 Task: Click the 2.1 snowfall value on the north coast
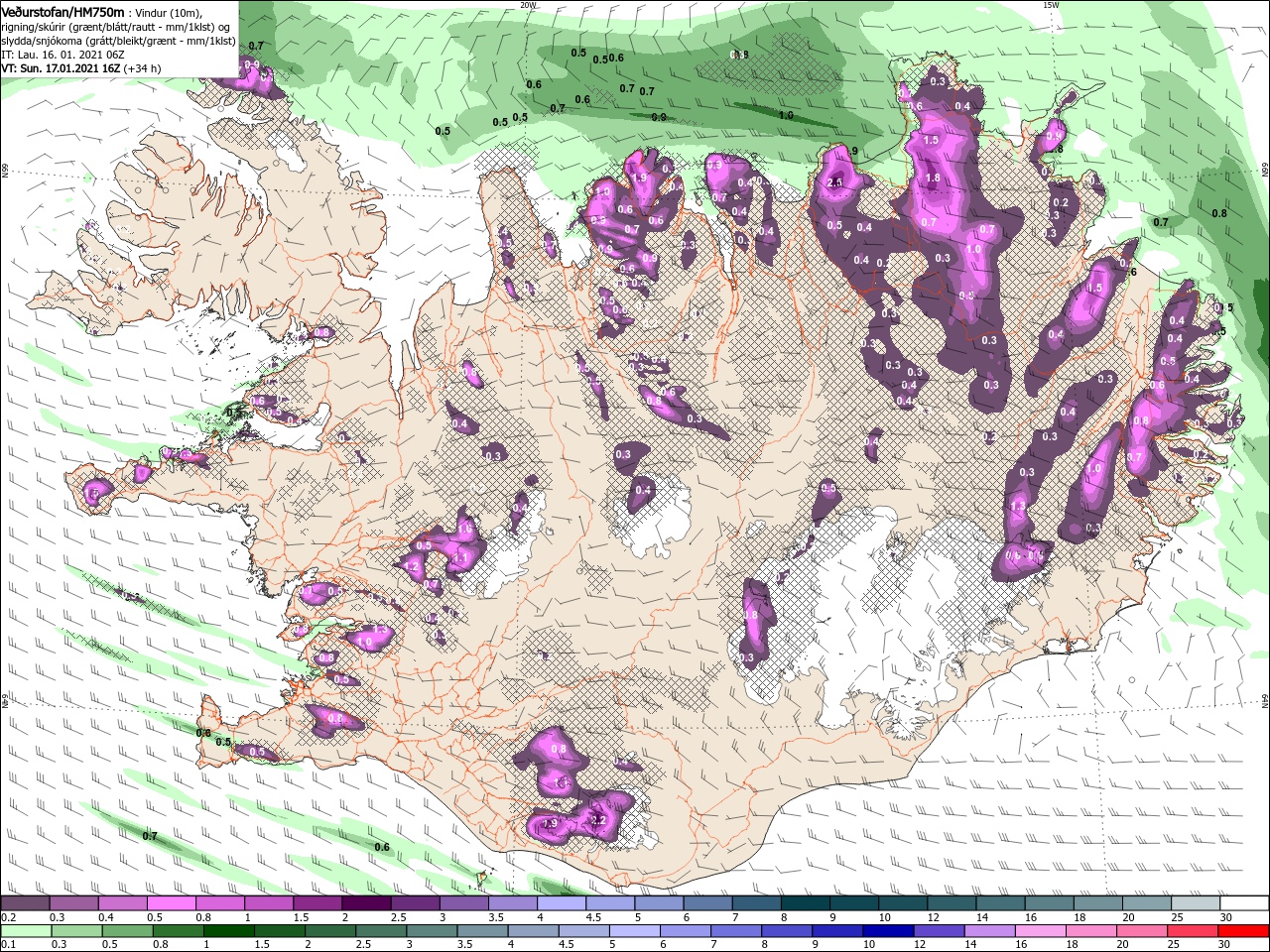pos(835,181)
